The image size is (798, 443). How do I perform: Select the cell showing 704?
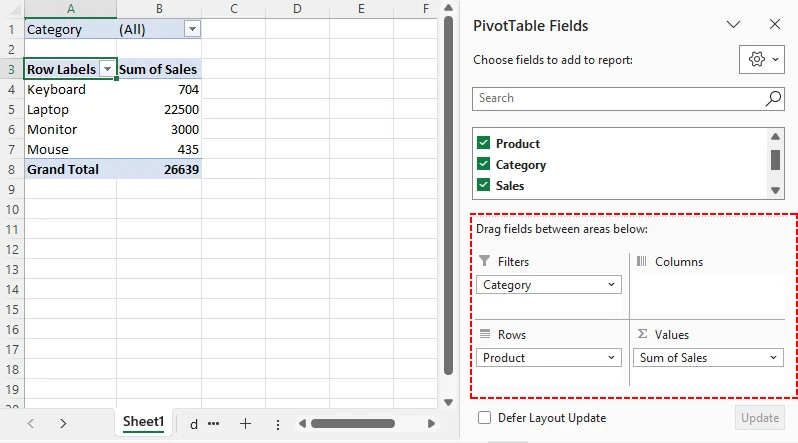pyautogui.click(x=159, y=89)
